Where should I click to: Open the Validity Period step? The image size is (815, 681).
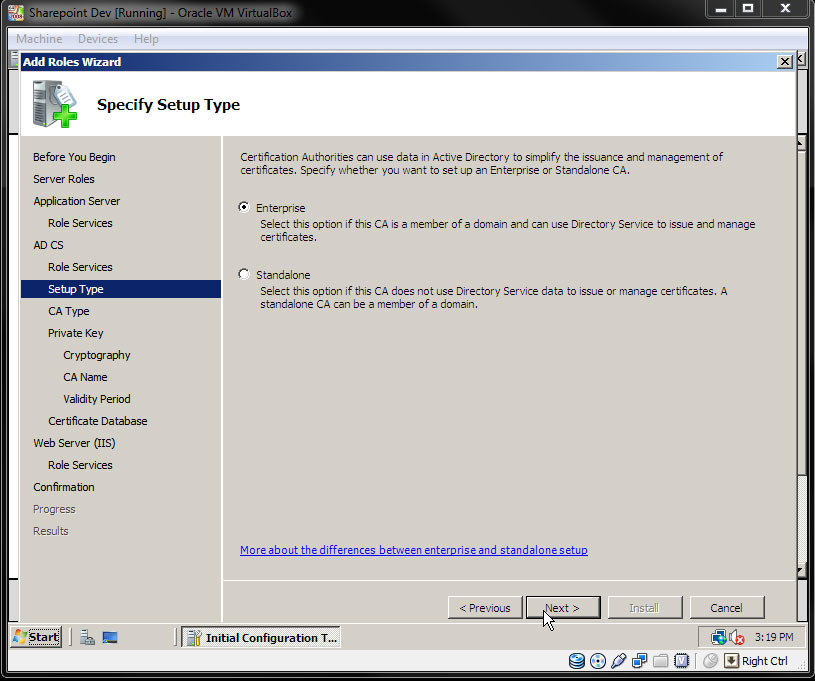click(97, 399)
